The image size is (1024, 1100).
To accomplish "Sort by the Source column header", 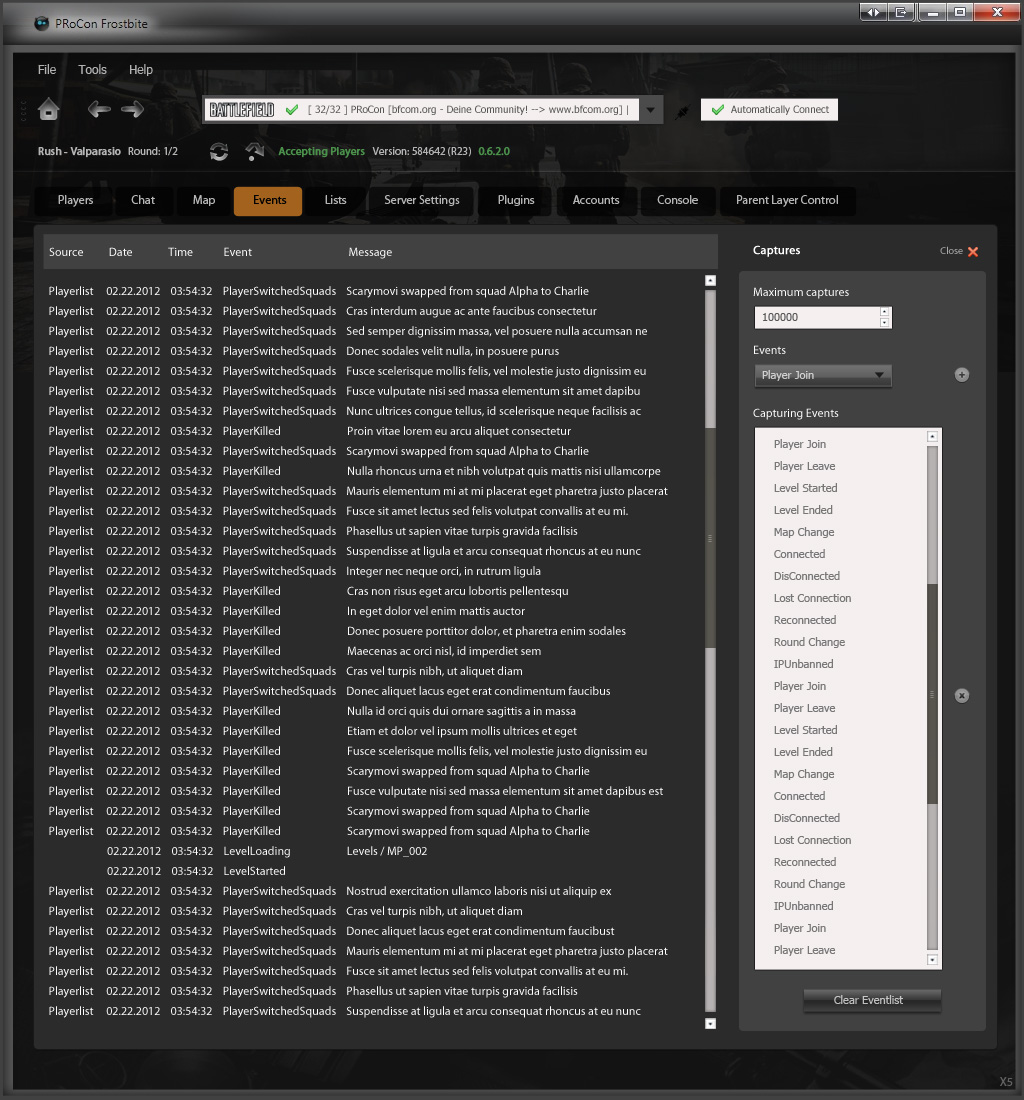I will [66, 252].
